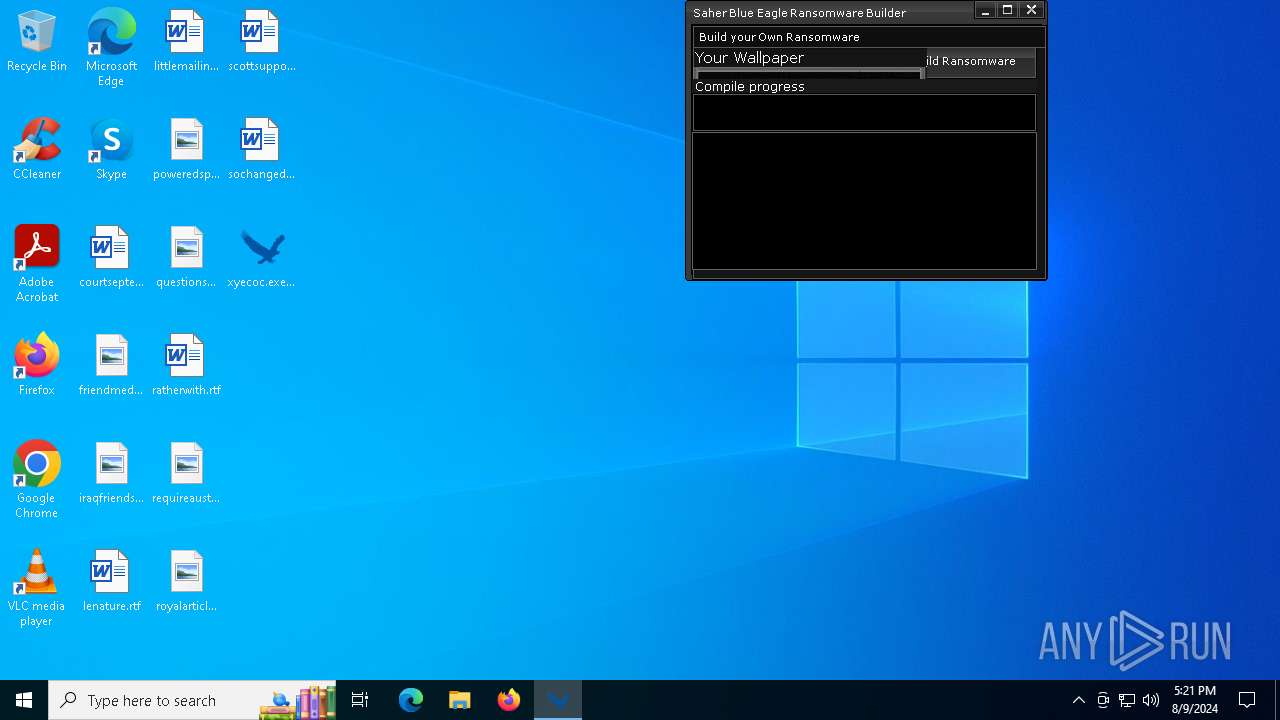Screen dimensions: 1280x720
Task: Open the CCleaner desktop shortcut
Action: pyautogui.click(x=37, y=149)
